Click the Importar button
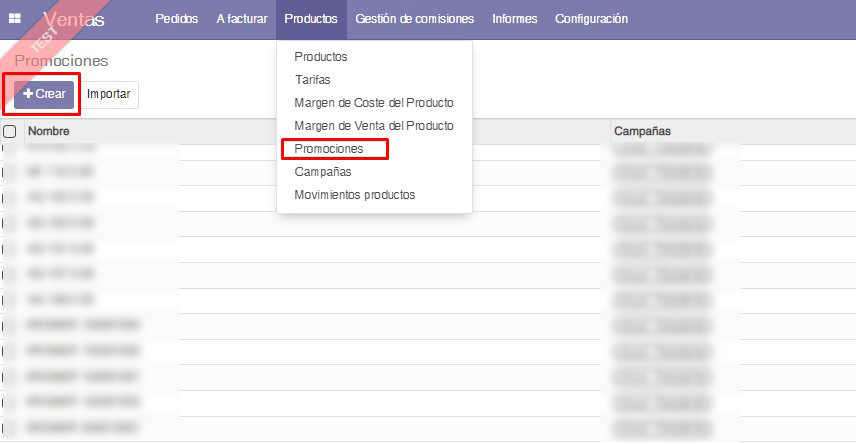 click(109, 94)
